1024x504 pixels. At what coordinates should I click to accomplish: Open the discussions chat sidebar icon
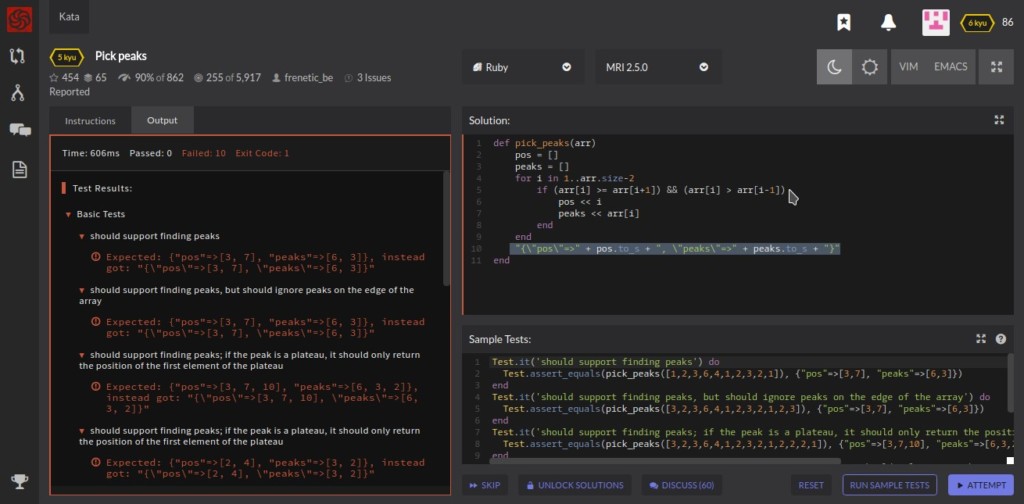(x=20, y=130)
